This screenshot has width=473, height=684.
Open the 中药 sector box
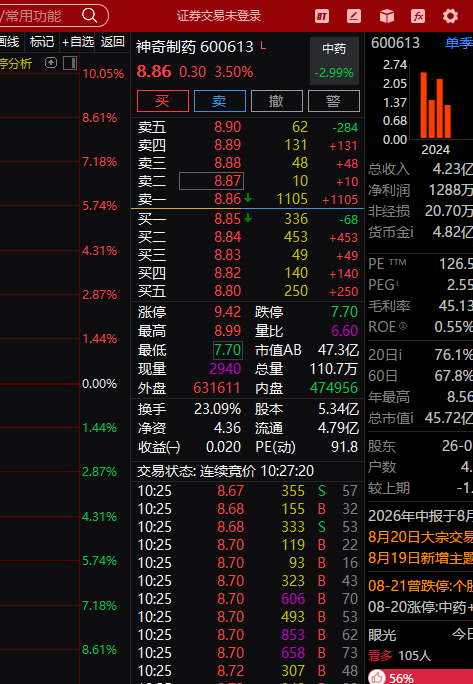[x=334, y=61]
